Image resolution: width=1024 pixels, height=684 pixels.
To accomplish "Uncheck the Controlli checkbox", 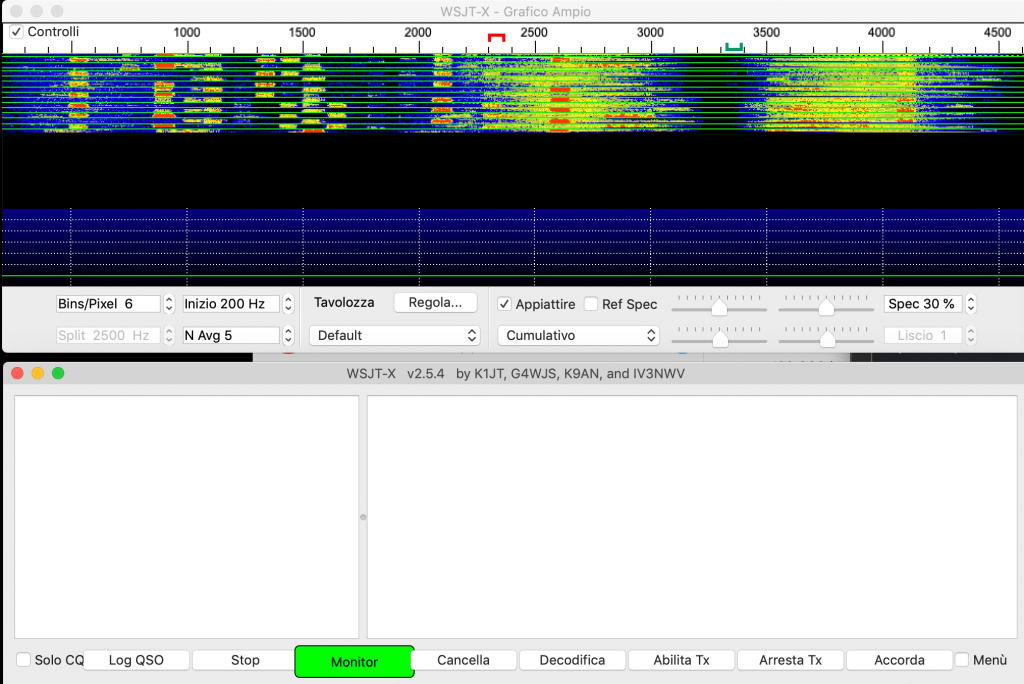I will click(16, 32).
